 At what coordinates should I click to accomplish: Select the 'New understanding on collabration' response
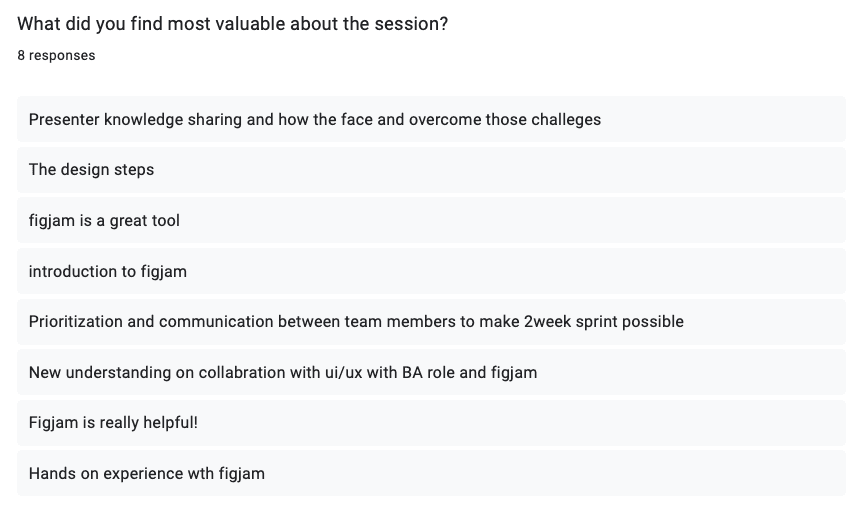tap(431, 372)
